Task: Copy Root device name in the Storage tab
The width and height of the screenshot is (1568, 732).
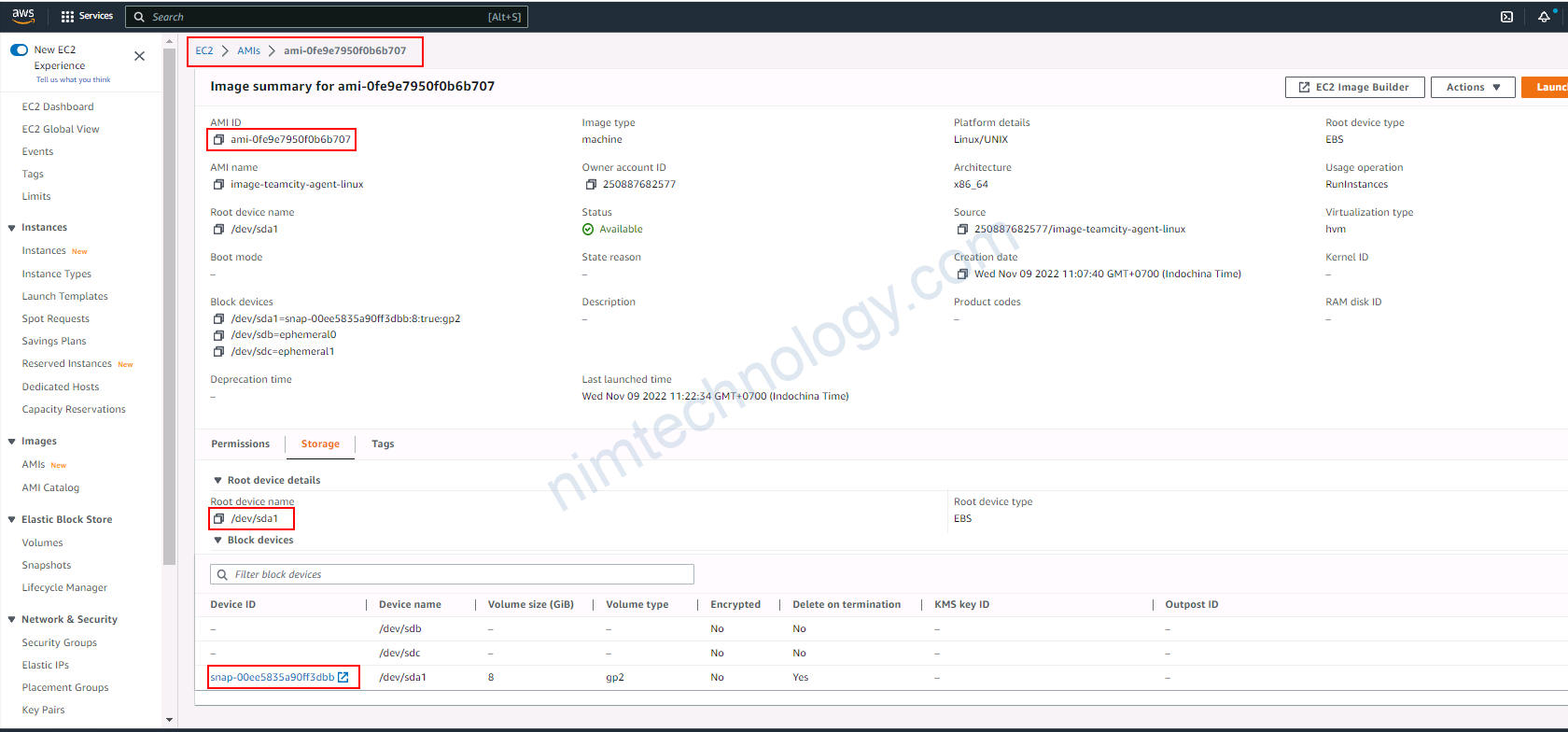Action: click(218, 518)
